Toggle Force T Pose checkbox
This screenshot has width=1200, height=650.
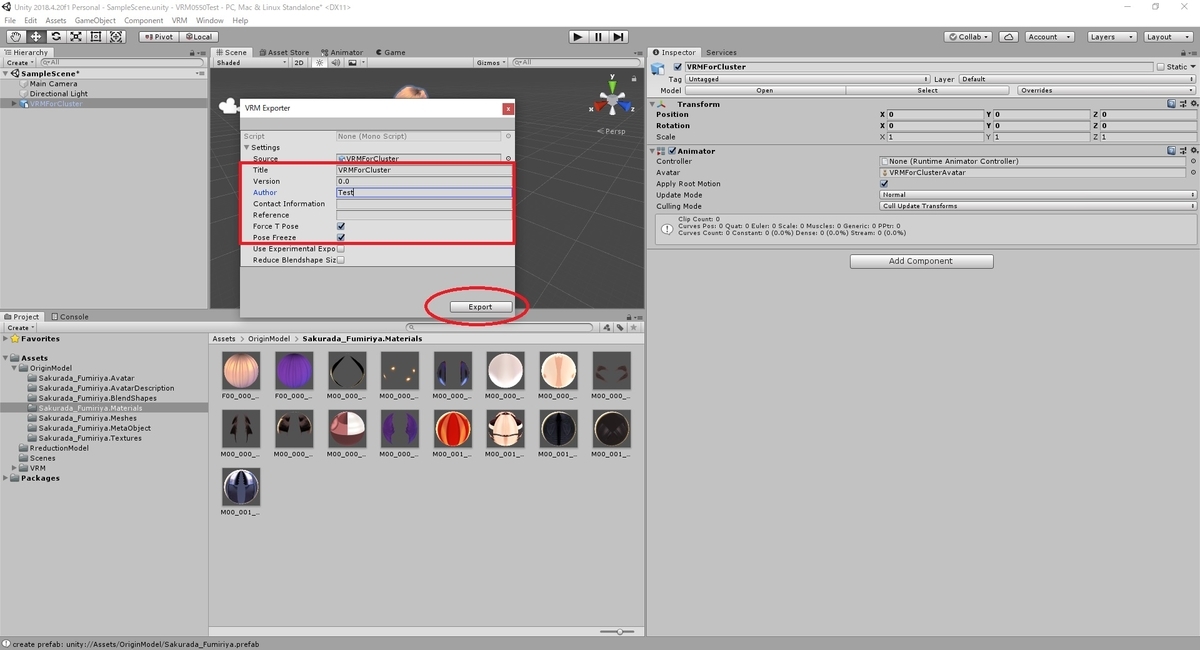pyautogui.click(x=341, y=226)
